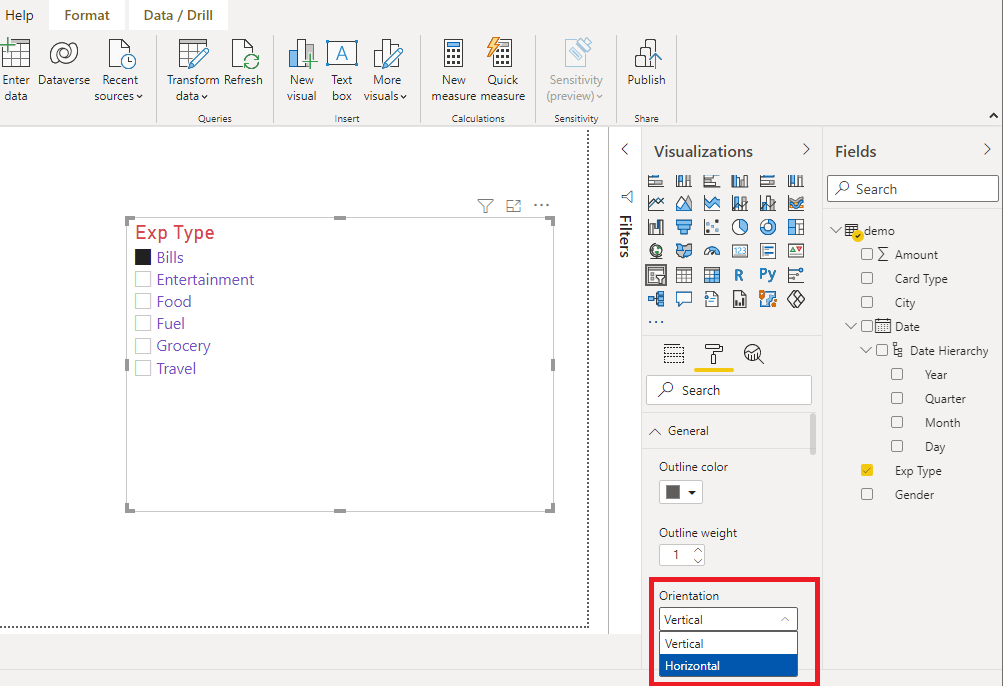This screenshot has height=686, width=1003.
Task: Uncheck the Exp Type field
Action: (866, 470)
